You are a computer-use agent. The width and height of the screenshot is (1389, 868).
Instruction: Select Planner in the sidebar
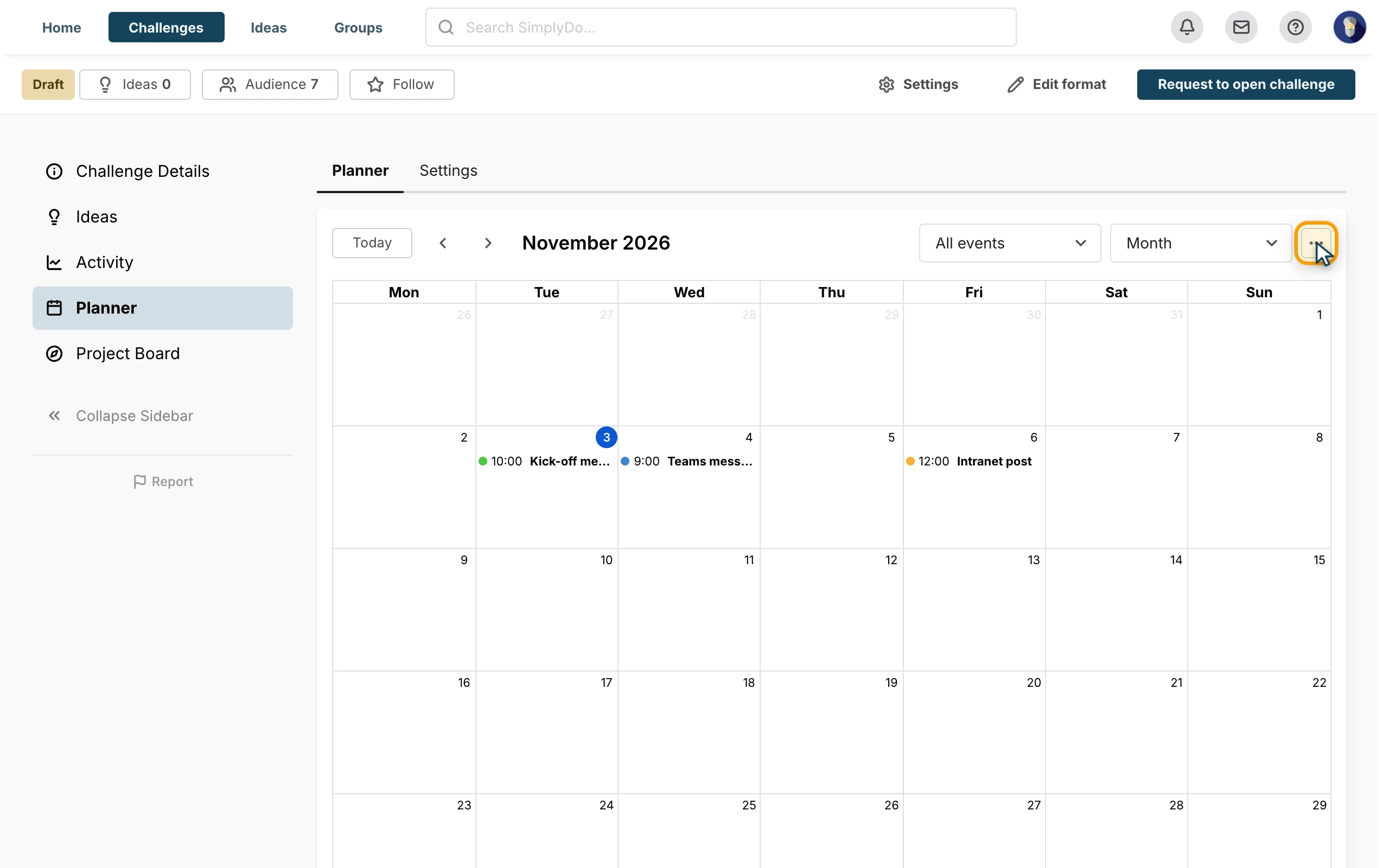(x=162, y=308)
